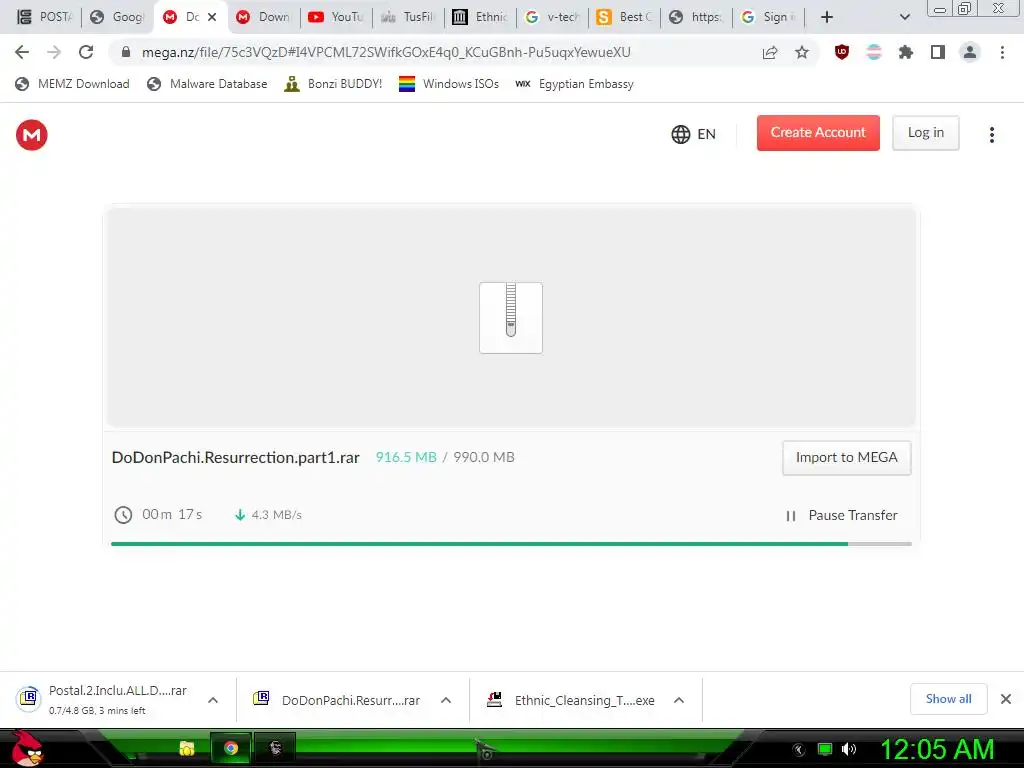This screenshot has height=768, width=1024.
Task: Open MEMZ Download bookmark
Action: tap(72, 84)
